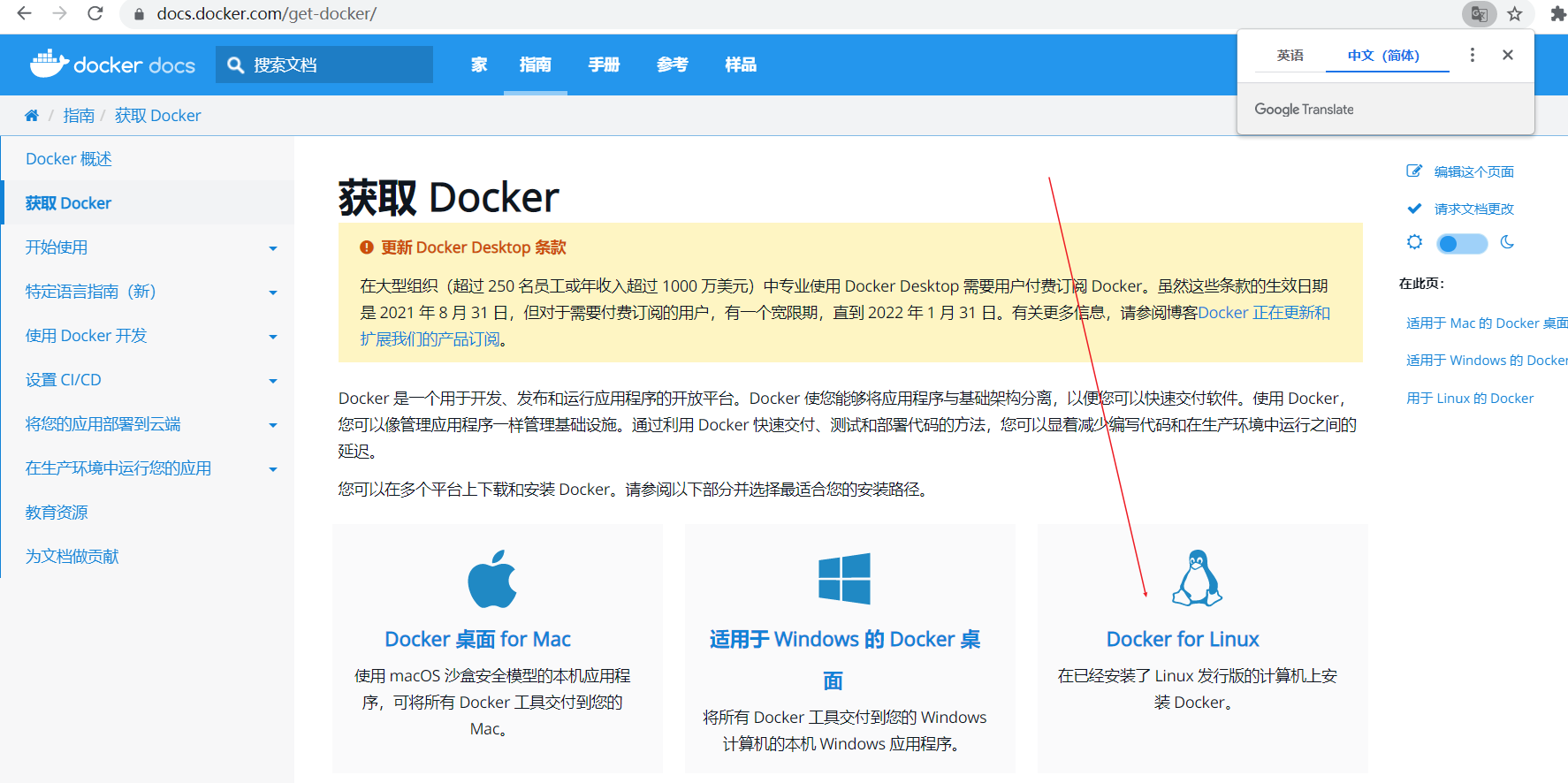Click the edit page pencil icon
1568x783 pixels.
[1414, 171]
